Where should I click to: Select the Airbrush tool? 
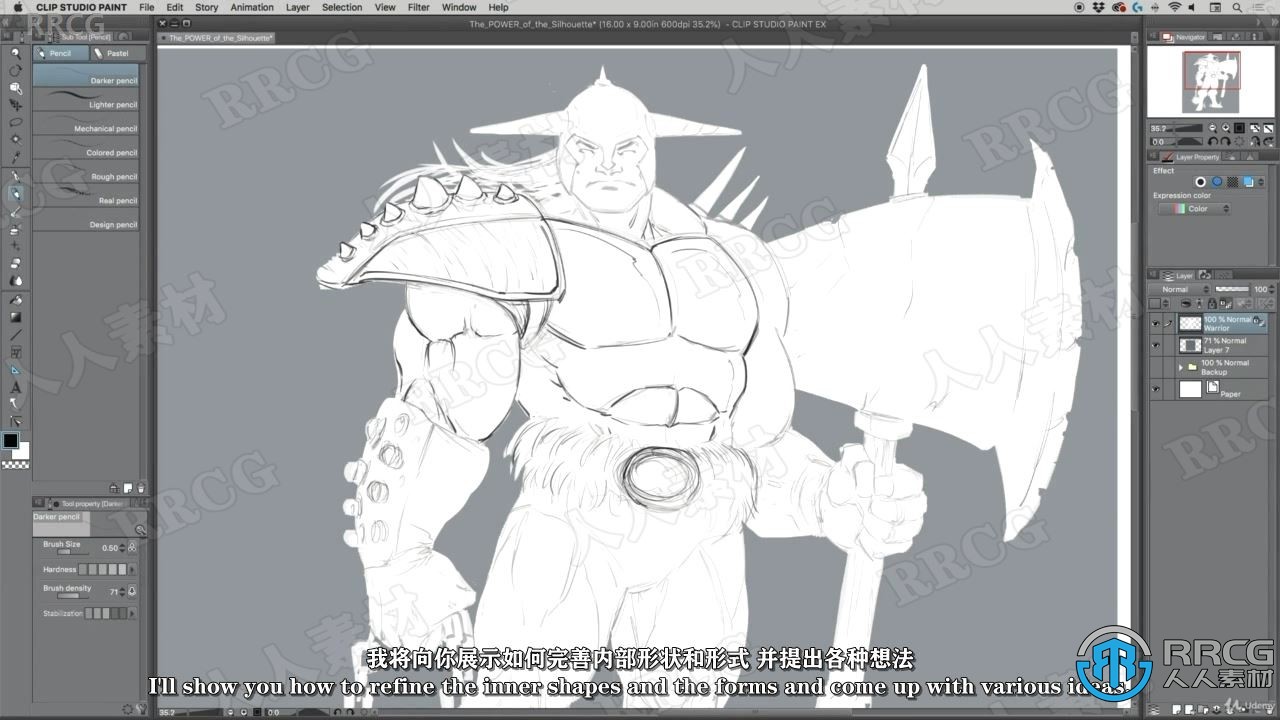[x=16, y=229]
